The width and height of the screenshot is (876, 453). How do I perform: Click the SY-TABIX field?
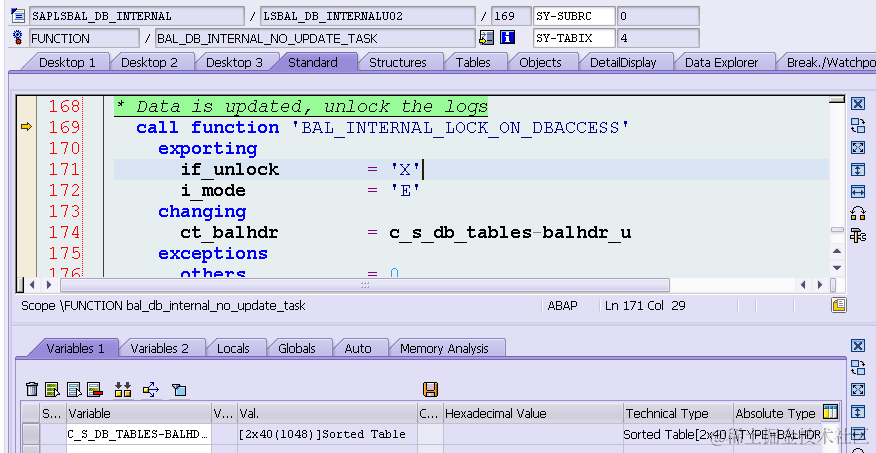point(574,38)
